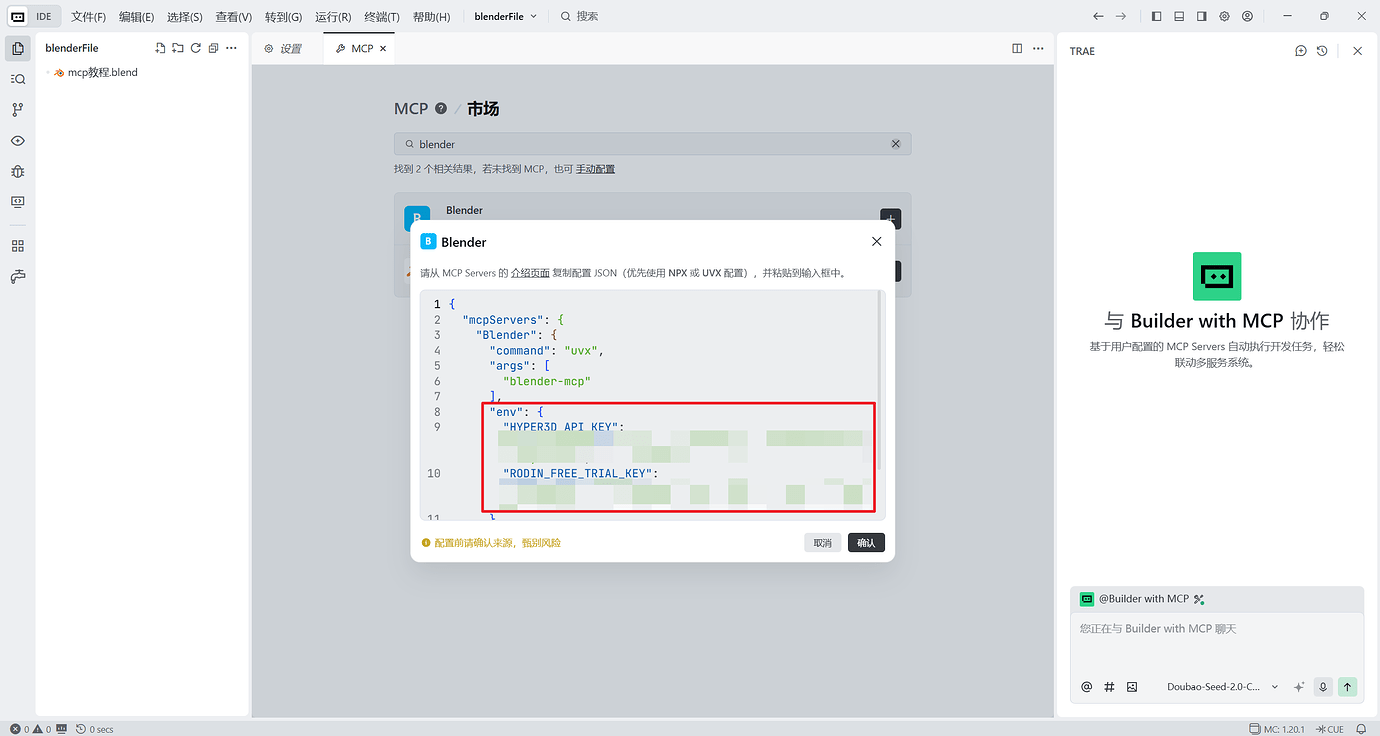1380x736 pixels.
Task: Cancel the dialog with 取消 button
Action: pos(822,543)
